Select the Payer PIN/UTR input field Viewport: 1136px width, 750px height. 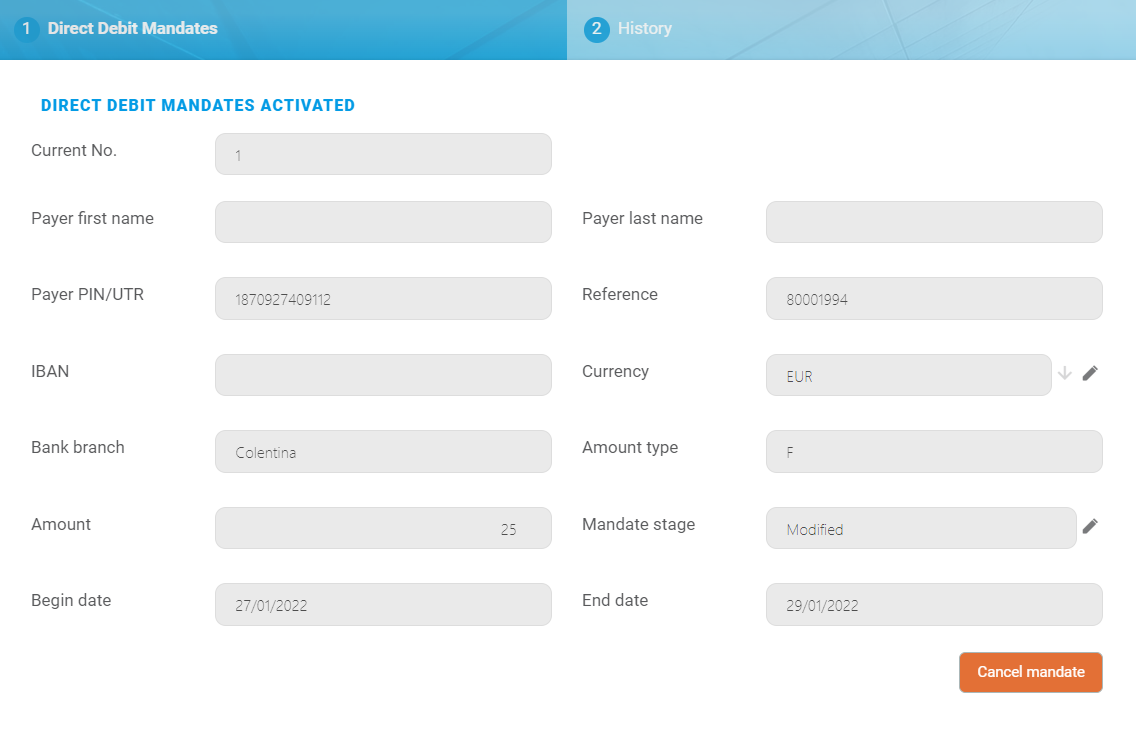coord(383,299)
